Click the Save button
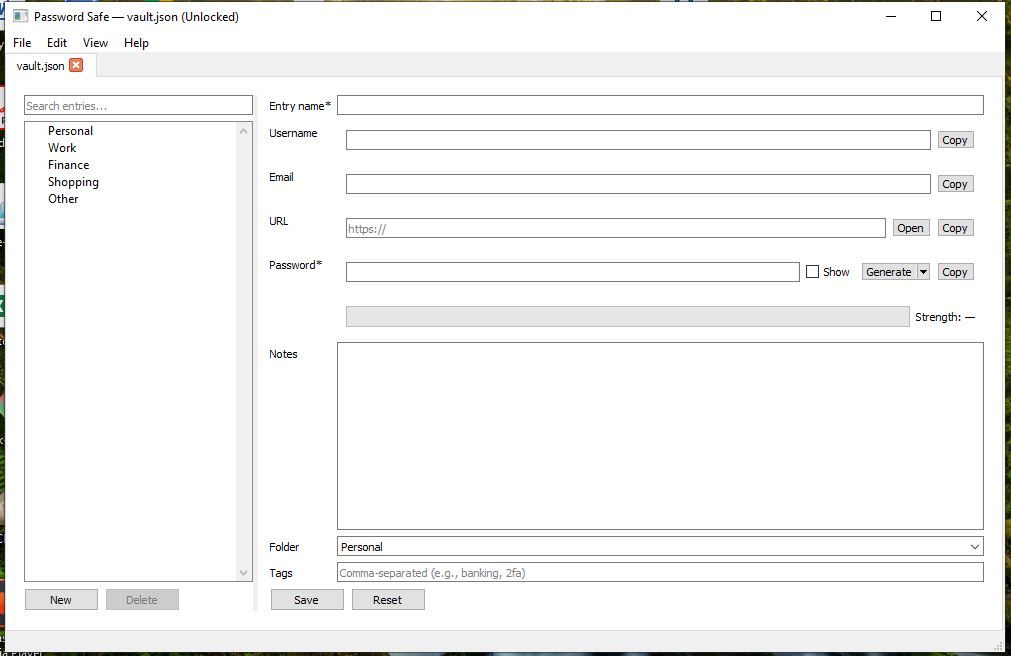Screen dimensions: 1011x656 [x=306, y=599]
